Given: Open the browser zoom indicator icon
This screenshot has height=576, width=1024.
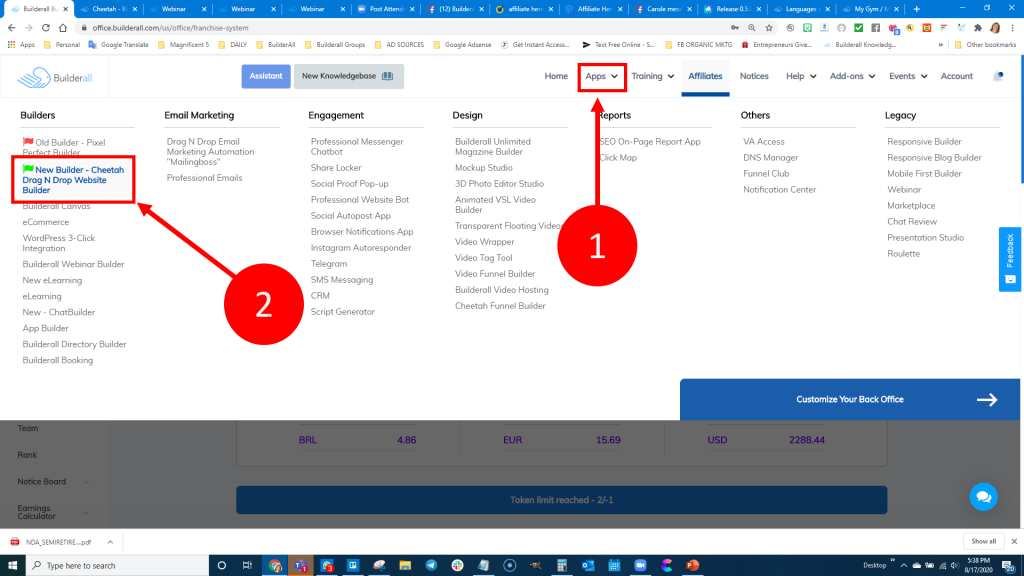Looking at the screenshot, I should tap(752, 28).
